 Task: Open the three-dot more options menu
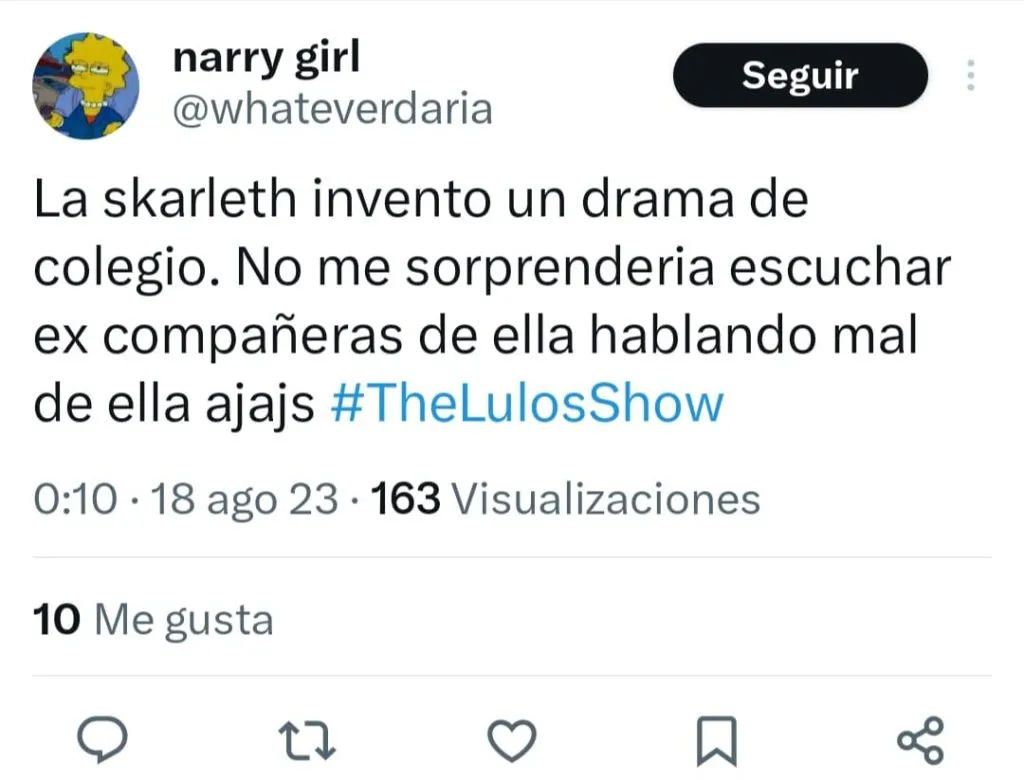971,75
